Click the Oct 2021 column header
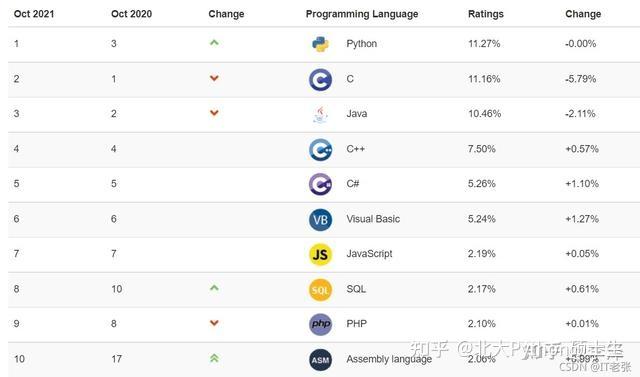 point(34,14)
